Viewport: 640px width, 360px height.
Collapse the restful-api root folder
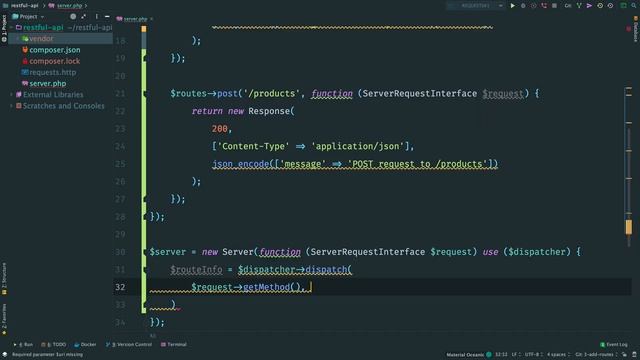pos(11,27)
